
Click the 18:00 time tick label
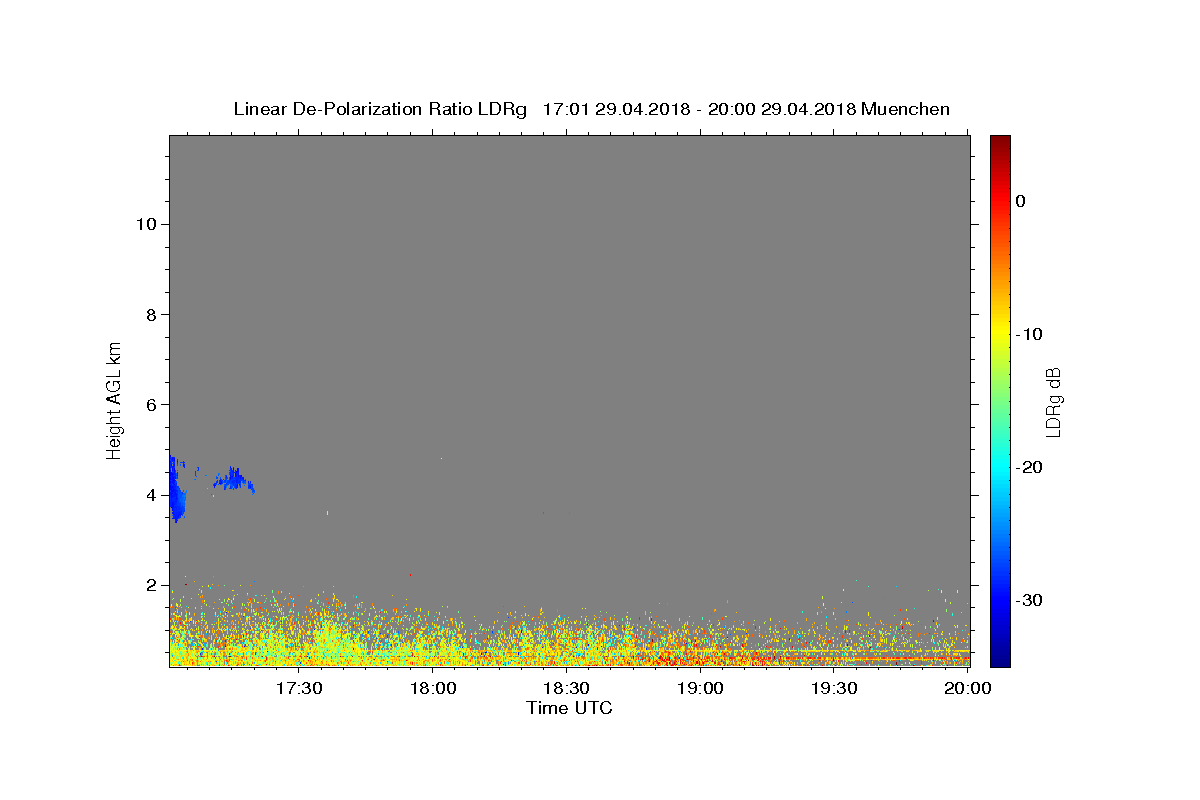coord(433,689)
